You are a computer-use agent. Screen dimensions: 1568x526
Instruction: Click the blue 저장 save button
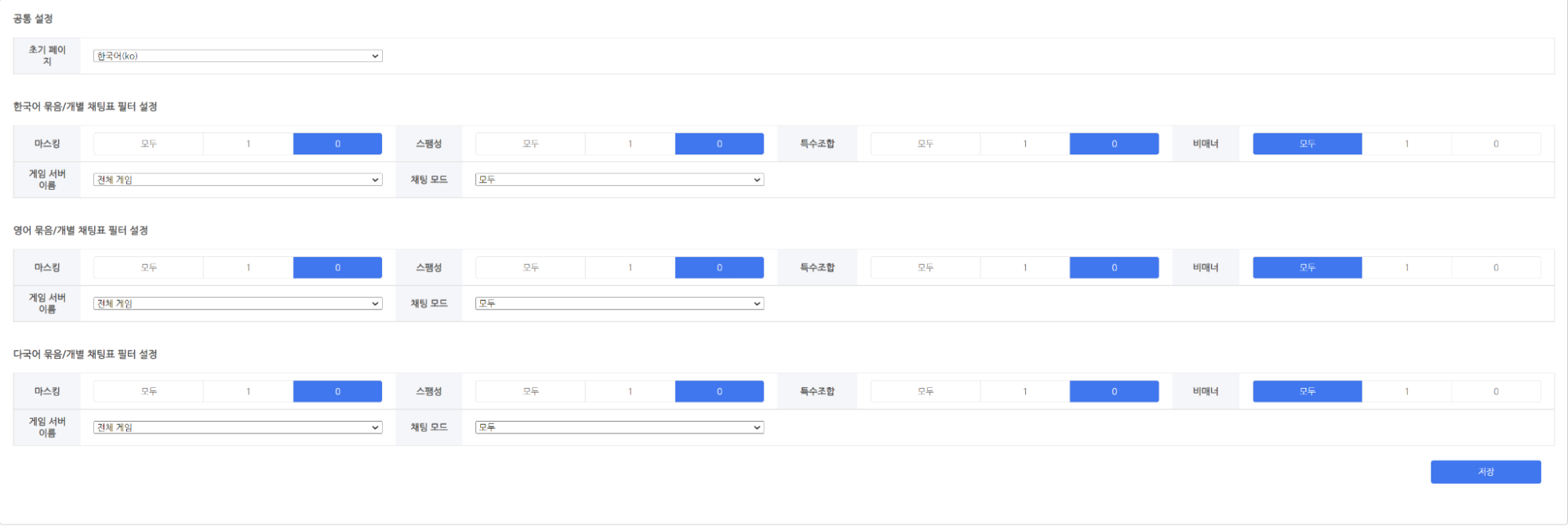click(x=1486, y=472)
